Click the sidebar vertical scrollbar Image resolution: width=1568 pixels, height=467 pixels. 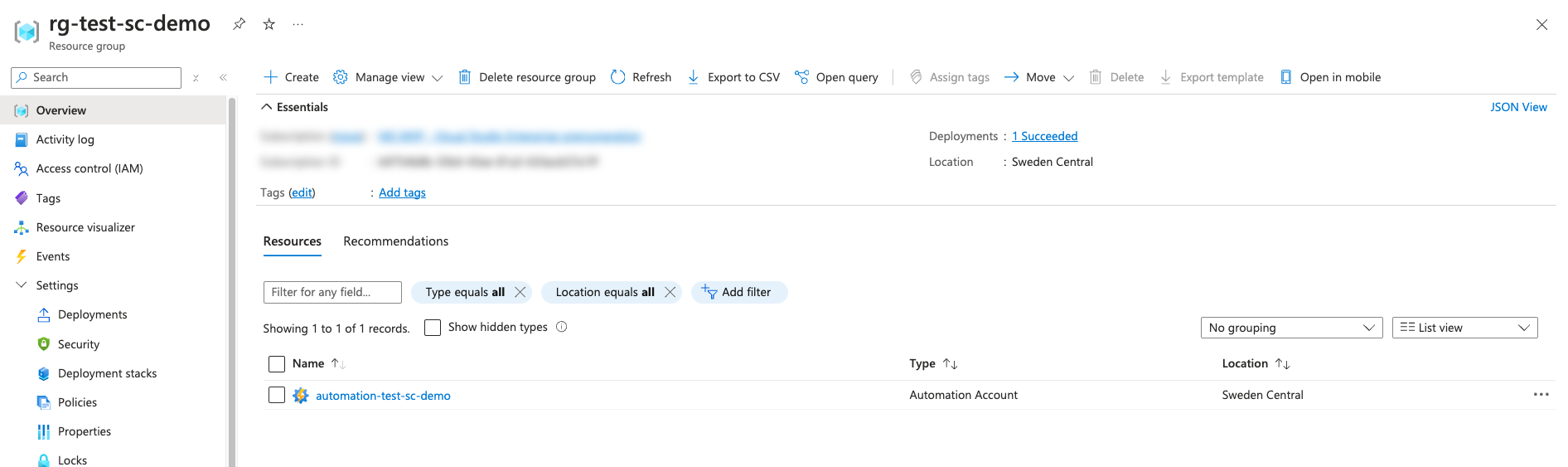tap(232, 282)
